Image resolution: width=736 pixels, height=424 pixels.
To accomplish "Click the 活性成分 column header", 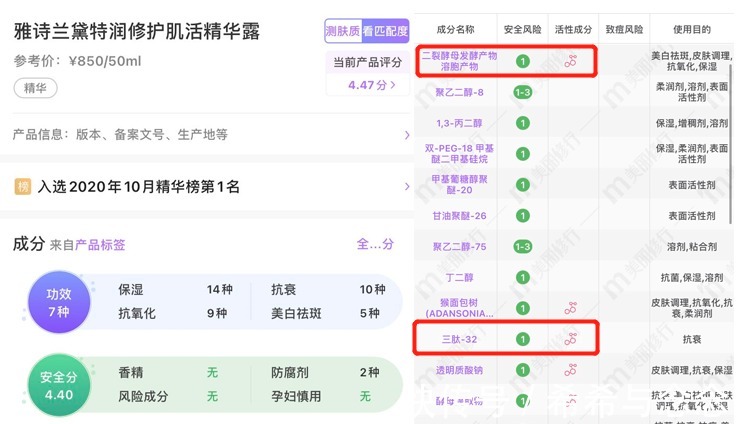I will [573, 30].
